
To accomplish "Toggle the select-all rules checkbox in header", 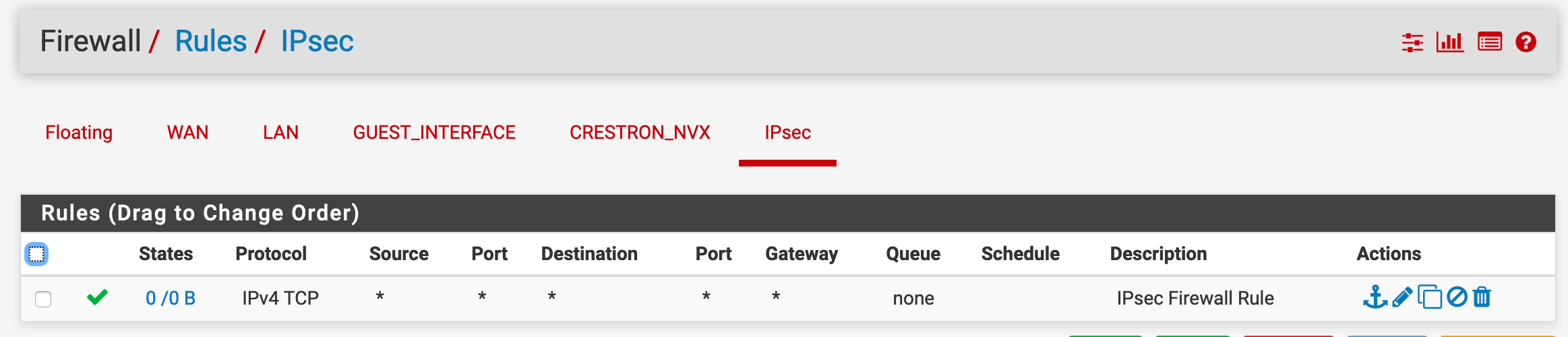I will (x=36, y=254).
